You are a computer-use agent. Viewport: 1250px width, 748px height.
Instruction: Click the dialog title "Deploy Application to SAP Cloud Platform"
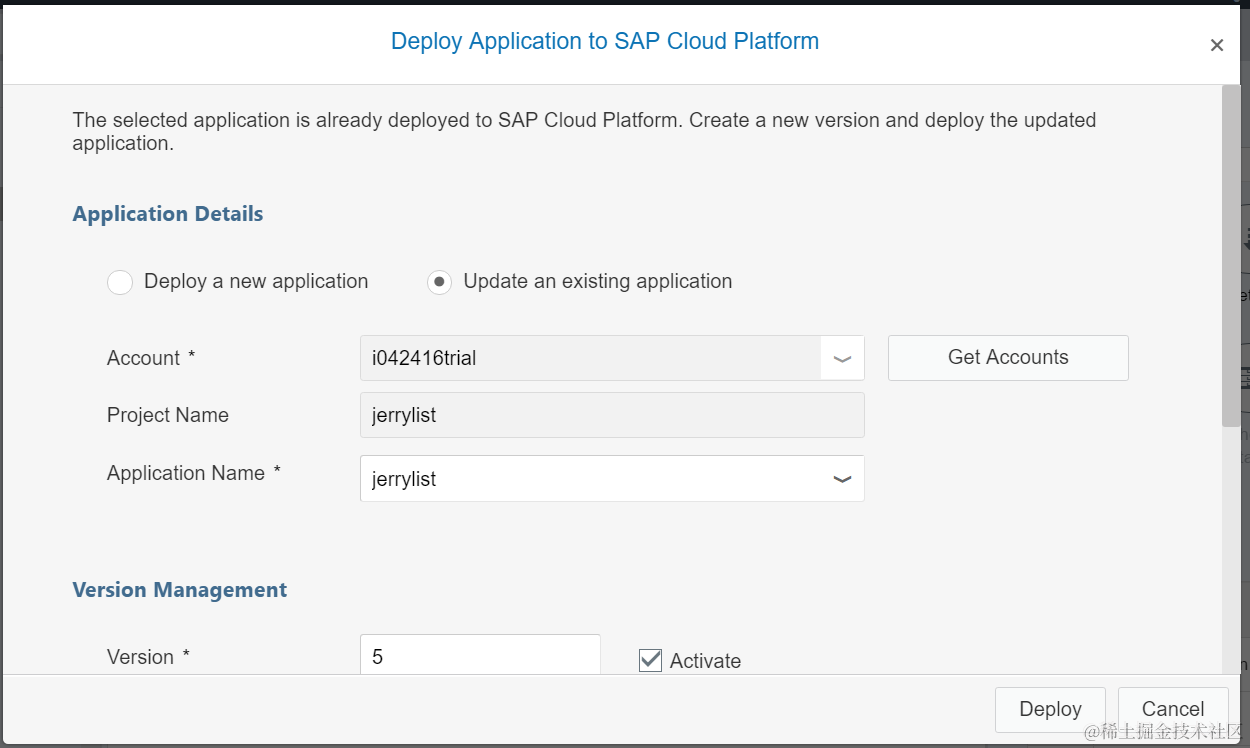click(604, 41)
